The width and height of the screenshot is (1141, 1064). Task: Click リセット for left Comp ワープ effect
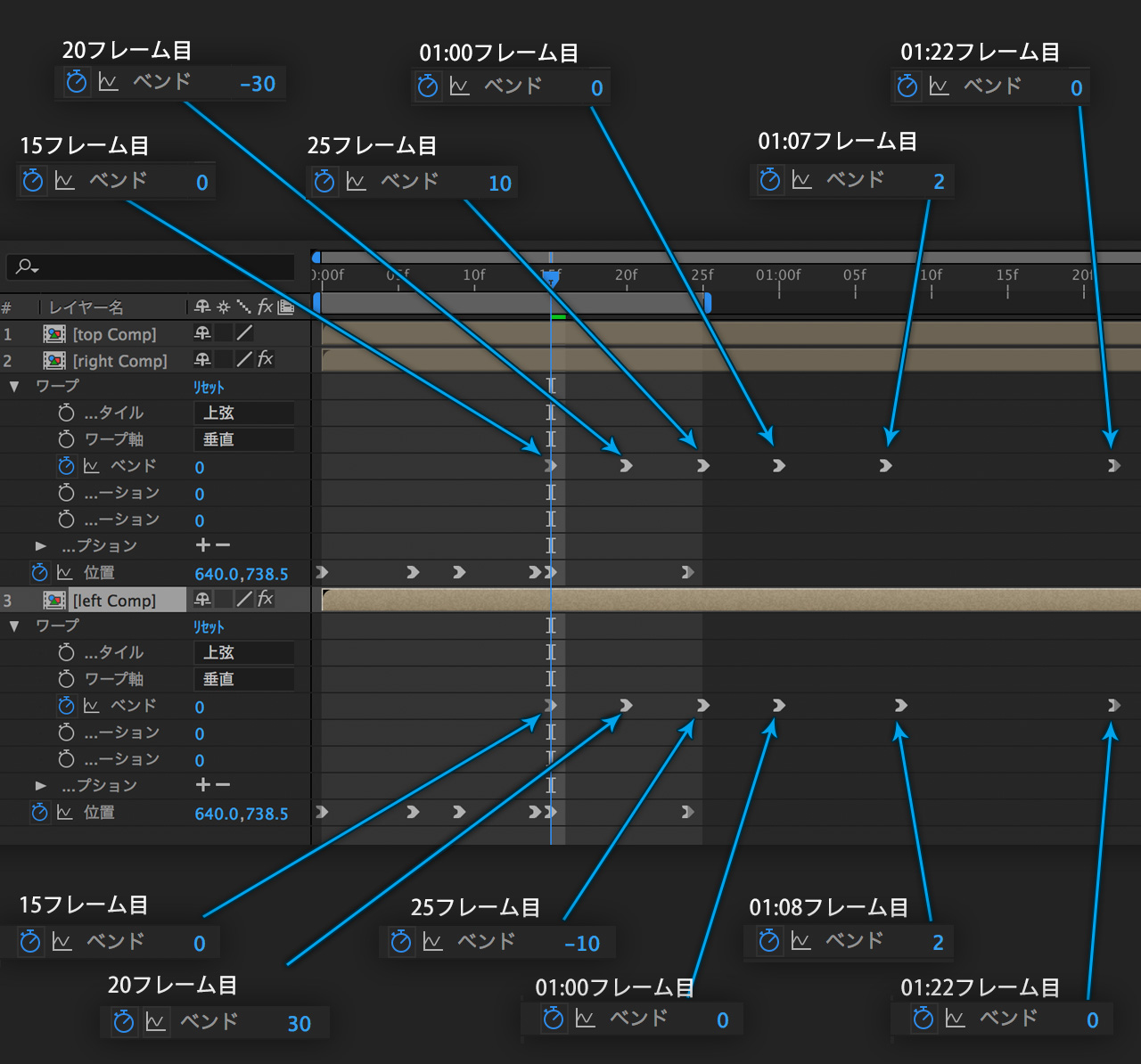pyautogui.click(x=209, y=626)
